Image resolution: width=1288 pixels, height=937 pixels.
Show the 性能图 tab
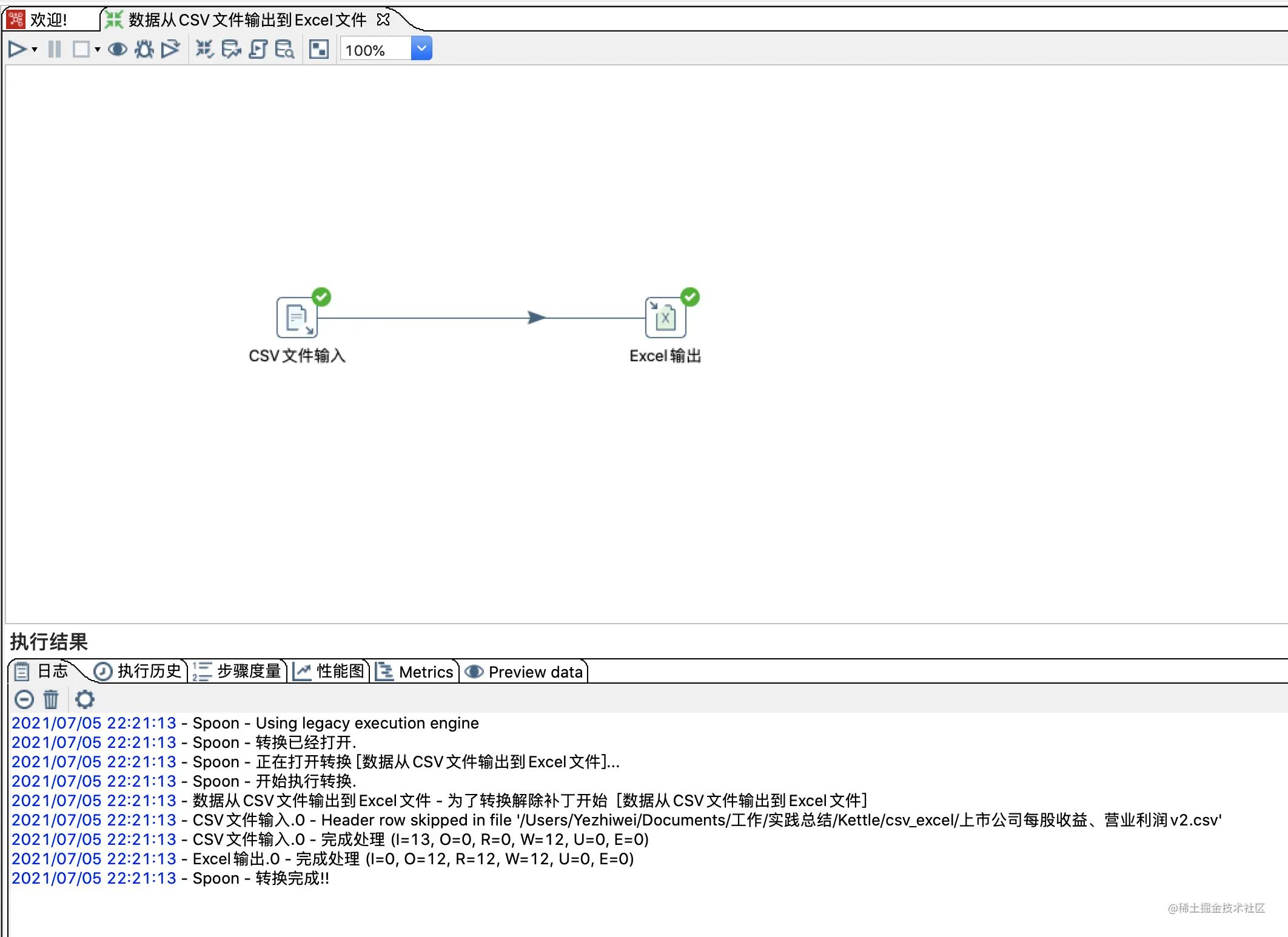tap(329, 672)
